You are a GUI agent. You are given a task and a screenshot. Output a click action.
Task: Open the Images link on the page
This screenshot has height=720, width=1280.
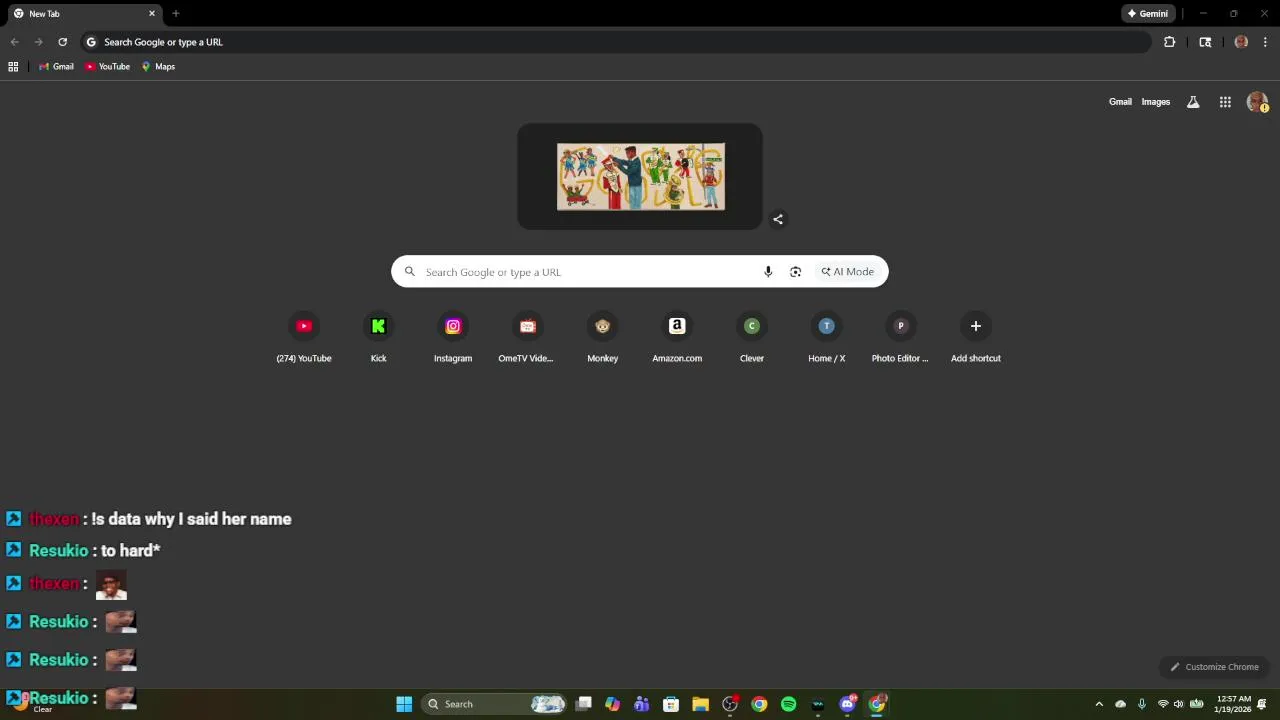coord(1155,102)
